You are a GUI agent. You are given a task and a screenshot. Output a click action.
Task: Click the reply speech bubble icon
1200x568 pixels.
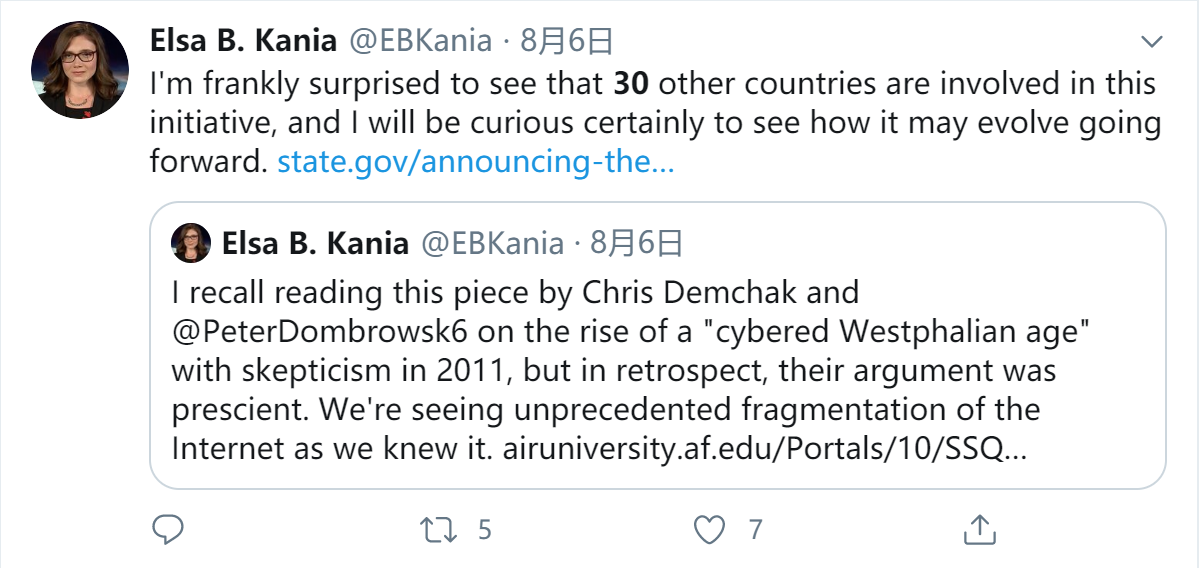[x=167, y=529]
